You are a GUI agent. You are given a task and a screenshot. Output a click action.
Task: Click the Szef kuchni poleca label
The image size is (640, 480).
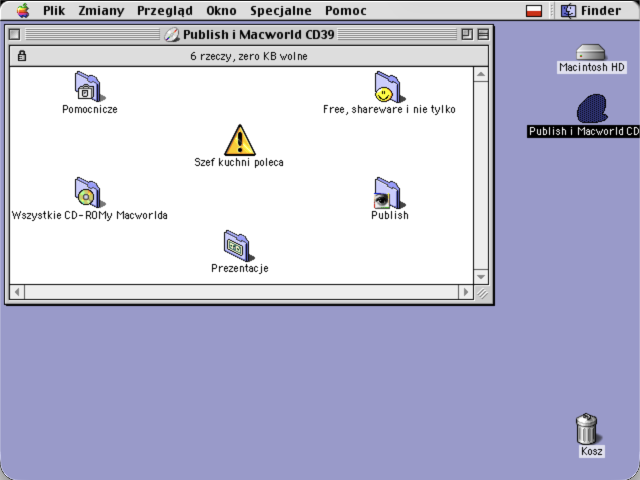[x=239, y=162]
